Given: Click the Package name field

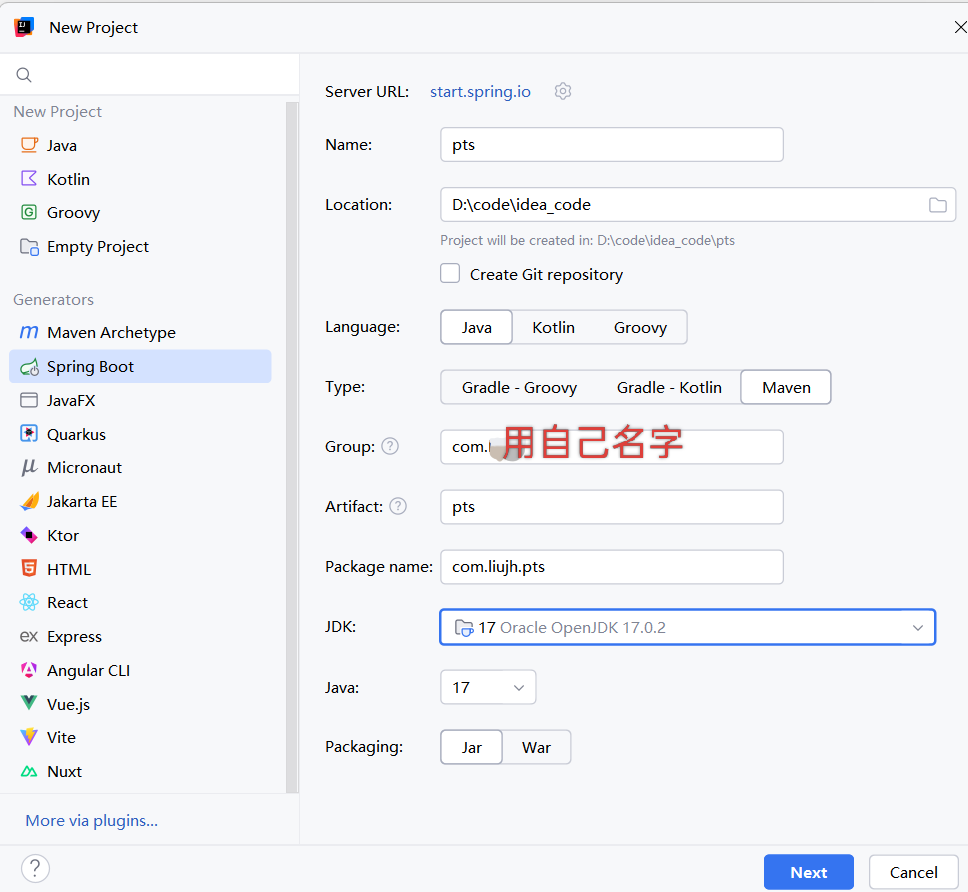Looking at the screenshot, I should click(612, 567).
